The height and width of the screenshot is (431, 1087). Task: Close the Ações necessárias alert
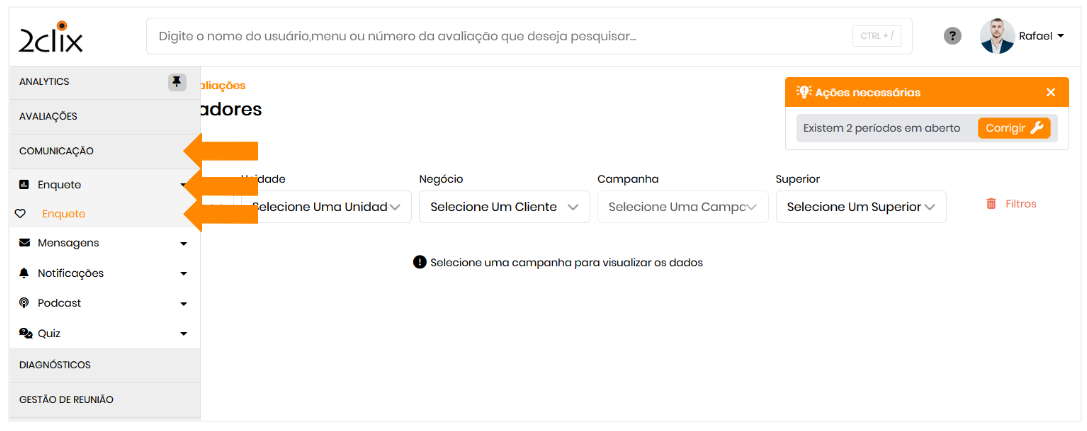[x=1051, y=92]
